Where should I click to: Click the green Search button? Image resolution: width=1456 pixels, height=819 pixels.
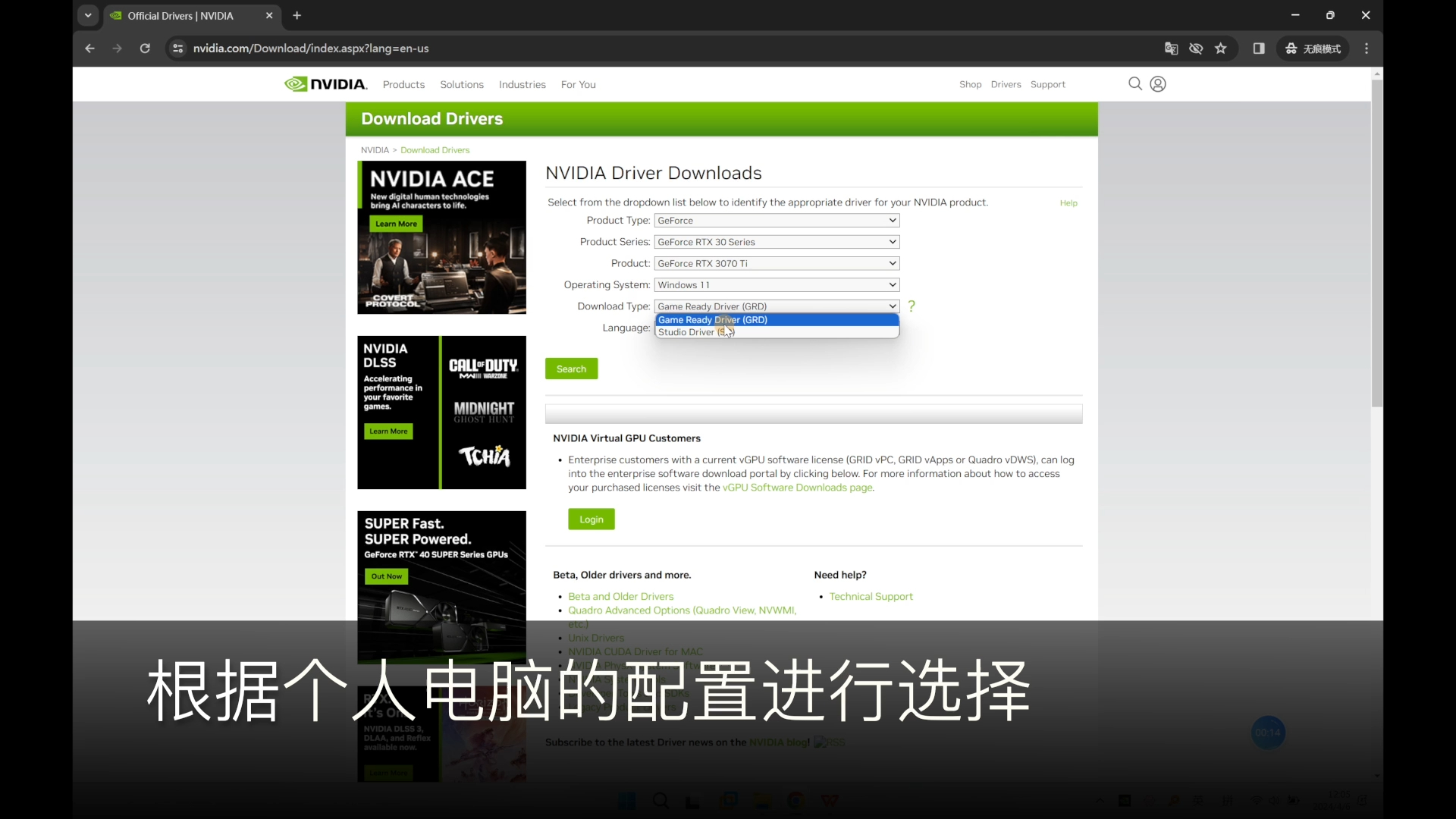point(572,369)
